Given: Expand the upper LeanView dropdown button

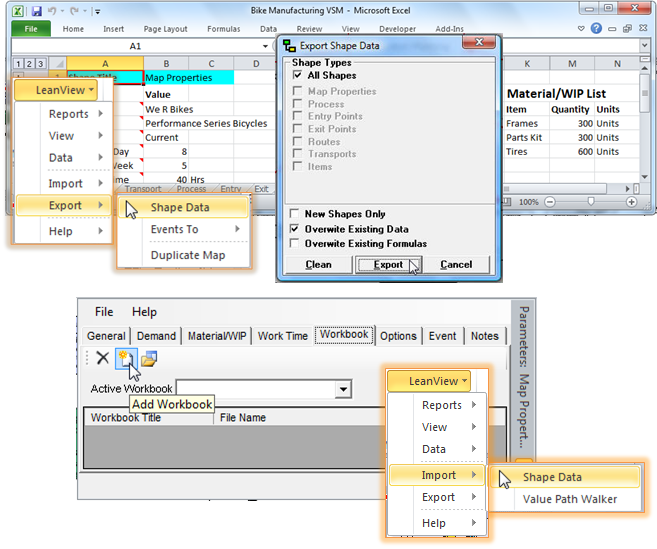Looking at the screenshot, I should [56, 90].
